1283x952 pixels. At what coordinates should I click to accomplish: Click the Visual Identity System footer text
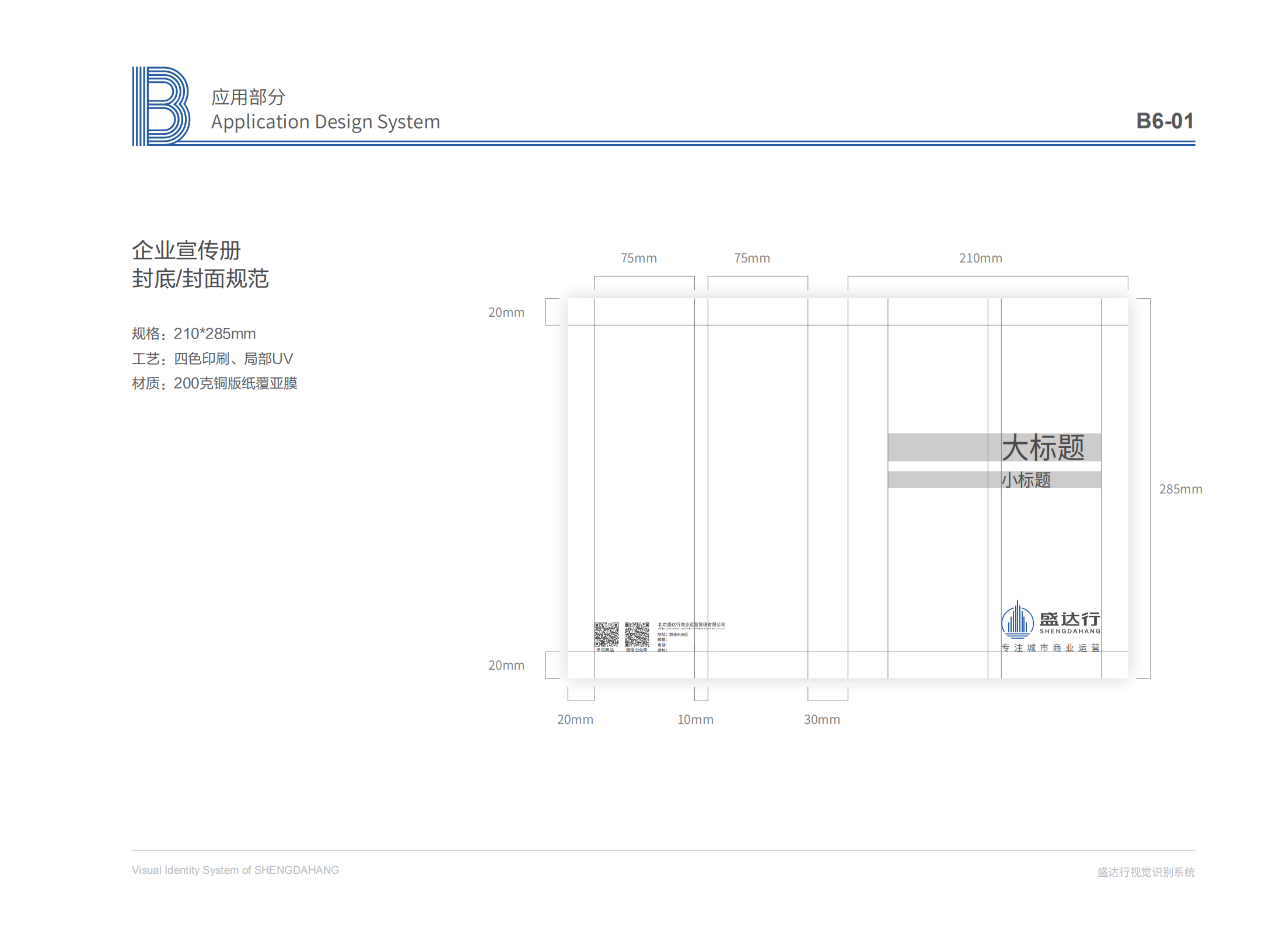click(x=235, y=870)
